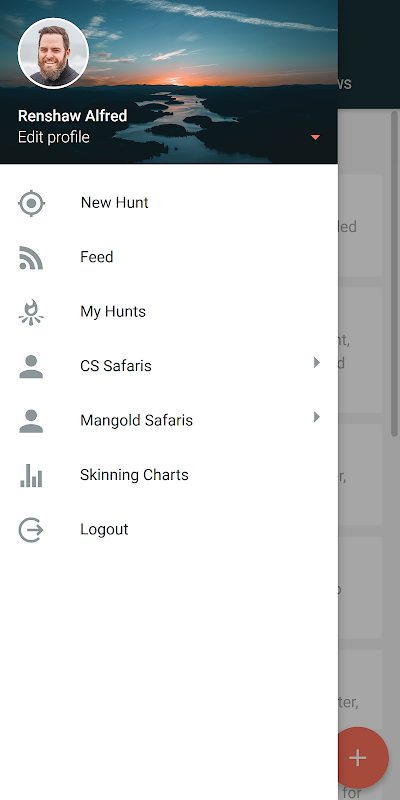This screenshot has width=400, height=800.
Task: Select My Hunts from the drawer
Action: 113,312
